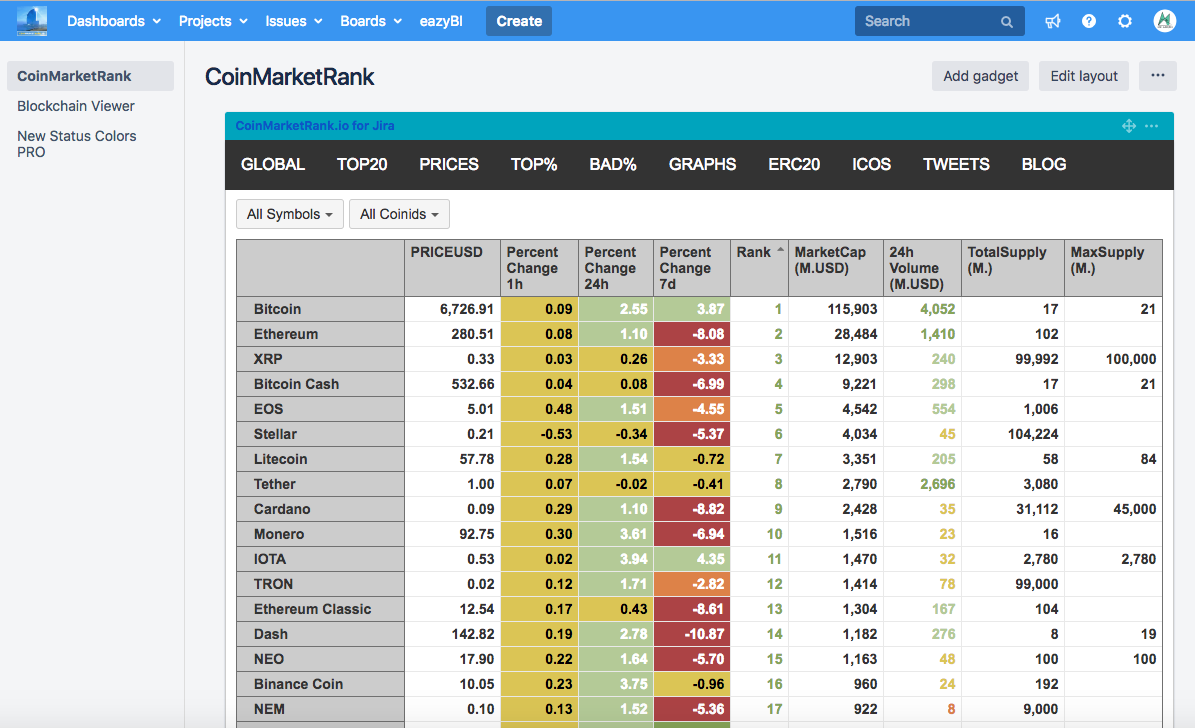Open the gadget ellipsis menu
Image resolution: width=1195 pixels, height=728 pixels.
pos(1151,126)
